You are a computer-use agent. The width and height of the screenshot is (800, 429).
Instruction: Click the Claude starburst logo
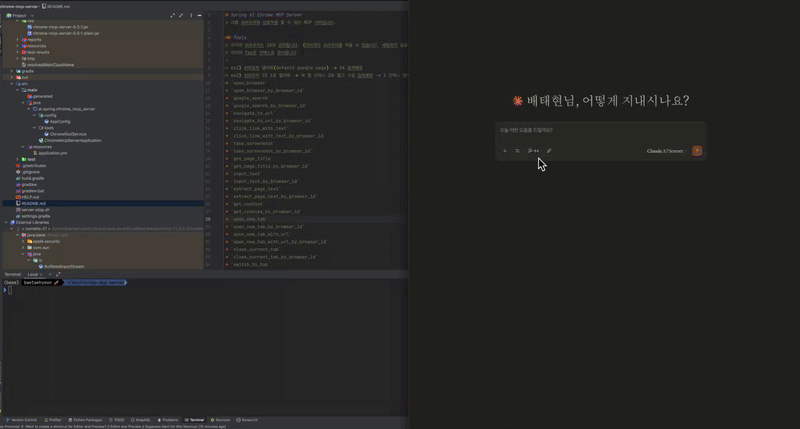pyautogui.click(x=517, y=101)
